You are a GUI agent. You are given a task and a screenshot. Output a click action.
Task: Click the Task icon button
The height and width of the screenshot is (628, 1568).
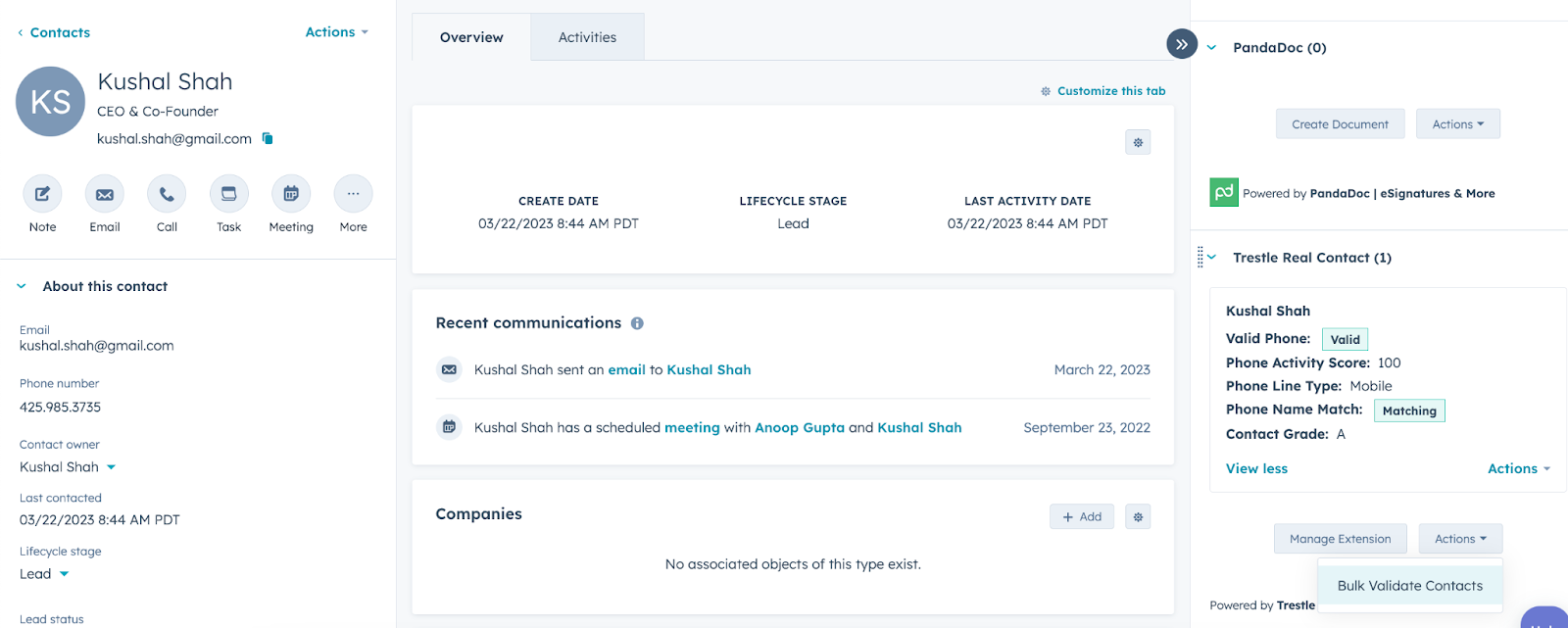[x=228, y=194]
